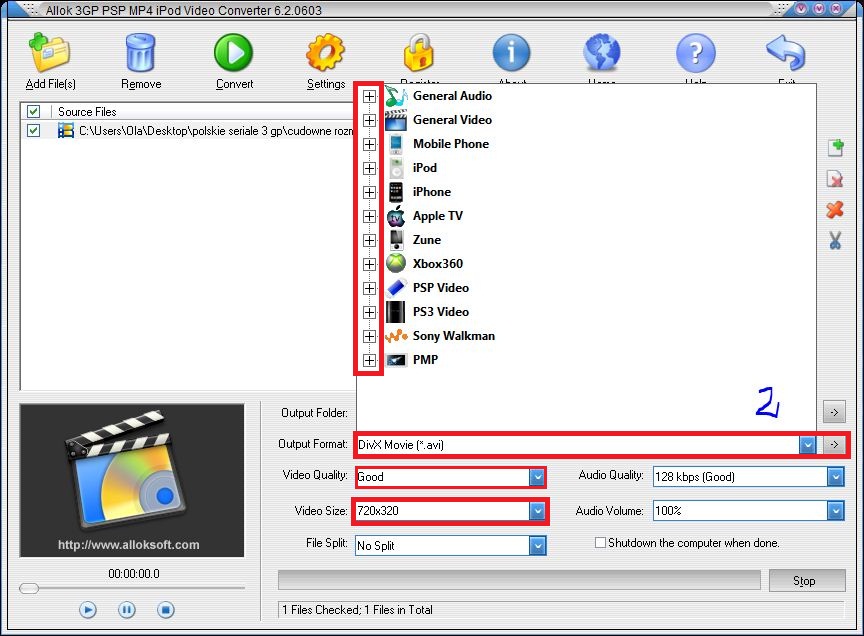This screenshot has width=864, height=636.
Task: Choose the iPod category
Action: 424,168
